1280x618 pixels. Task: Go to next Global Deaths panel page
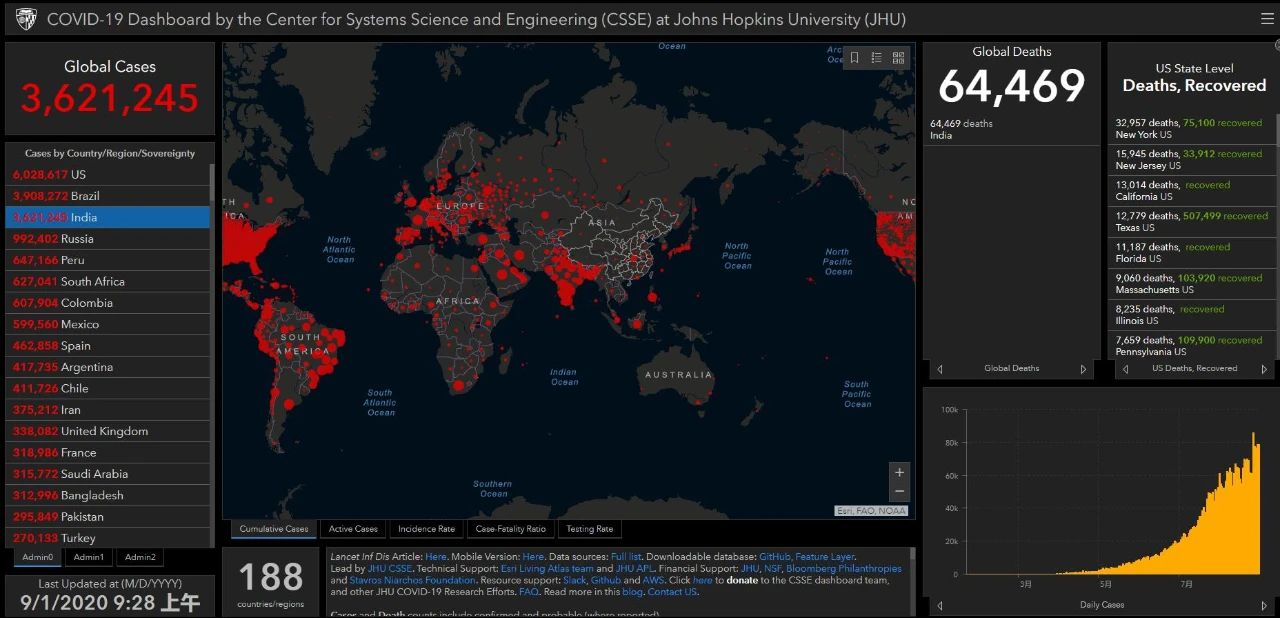coord(1083,369)
